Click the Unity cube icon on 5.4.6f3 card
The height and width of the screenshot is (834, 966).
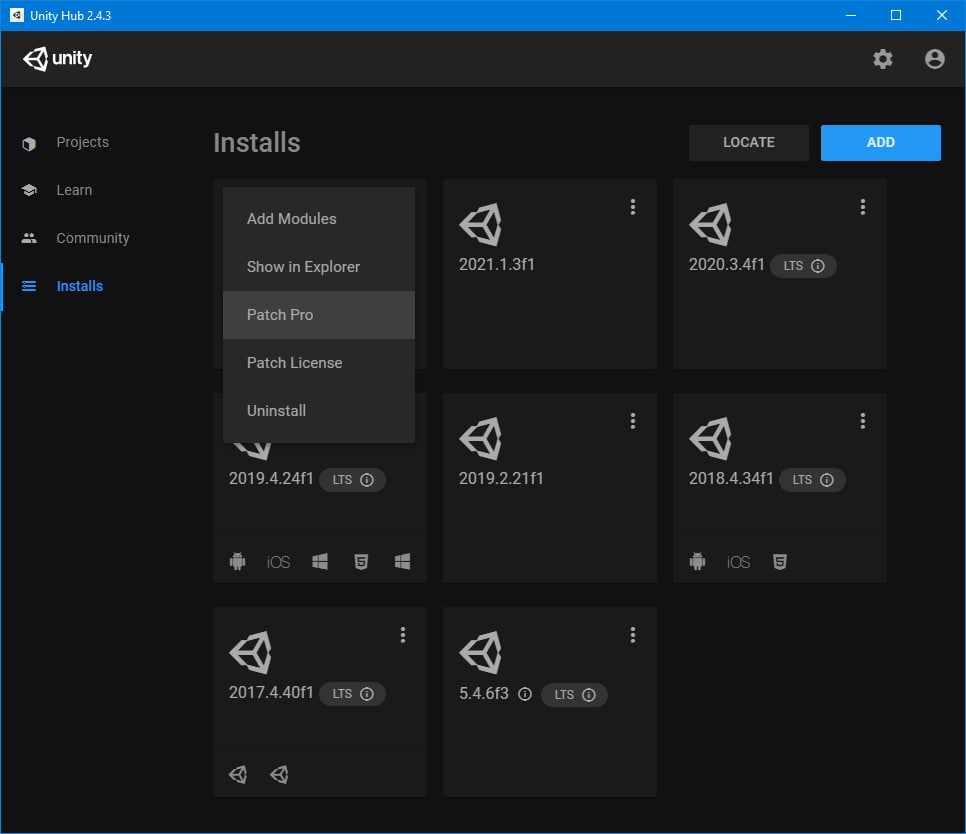pos(481,652)
